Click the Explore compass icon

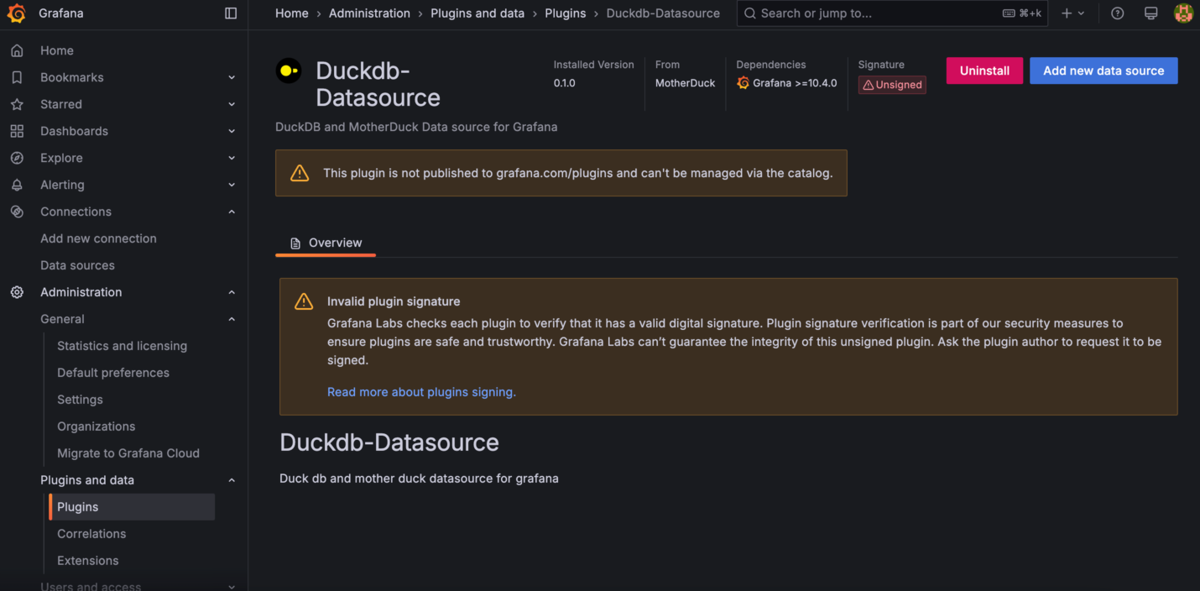tap(17, 158)
